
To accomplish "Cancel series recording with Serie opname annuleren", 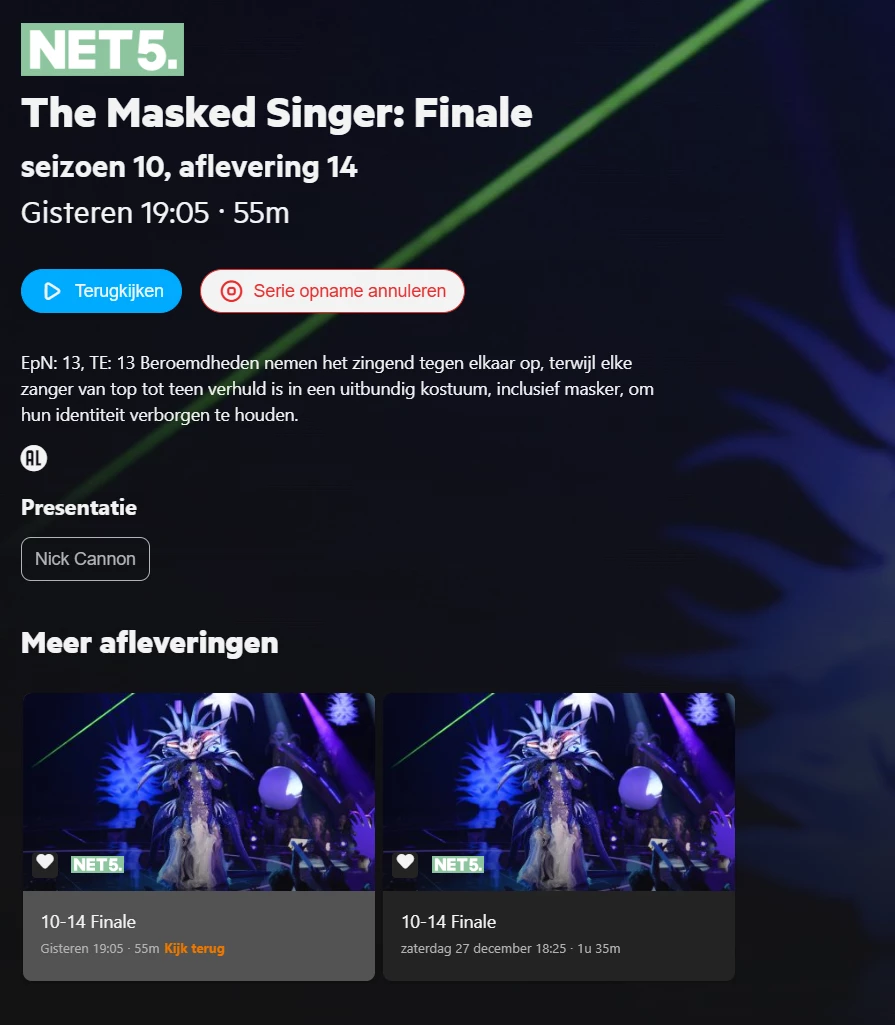I will (332, 291).
